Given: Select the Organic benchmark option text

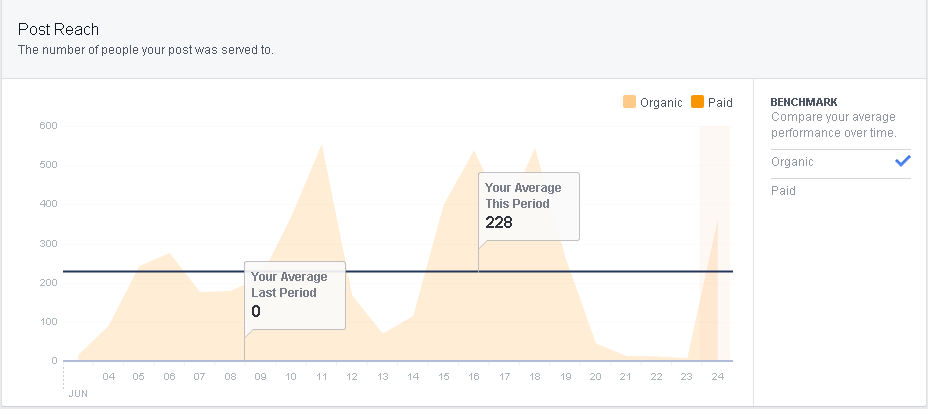Looking at the screenshot, I should point(792,162).
